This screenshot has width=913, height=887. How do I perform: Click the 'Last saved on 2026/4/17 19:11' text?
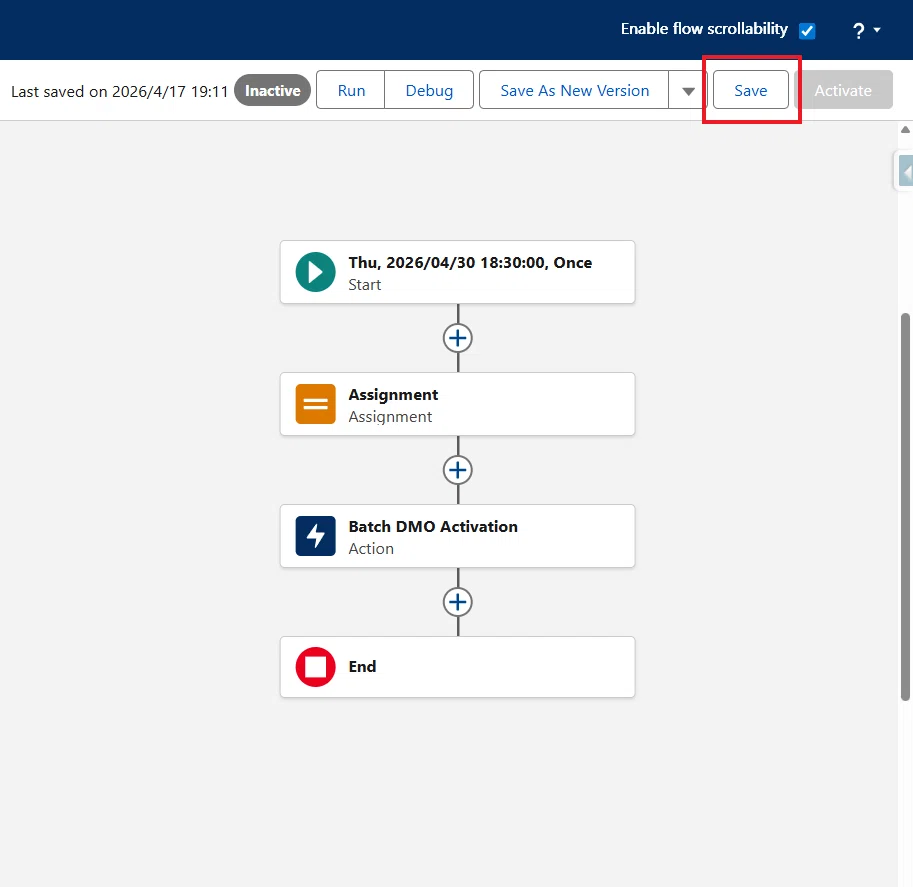click(x=119, y=91)
